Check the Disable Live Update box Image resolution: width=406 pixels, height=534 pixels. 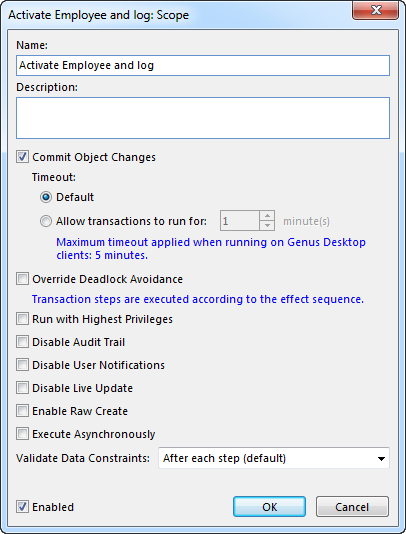pos(22,388)
